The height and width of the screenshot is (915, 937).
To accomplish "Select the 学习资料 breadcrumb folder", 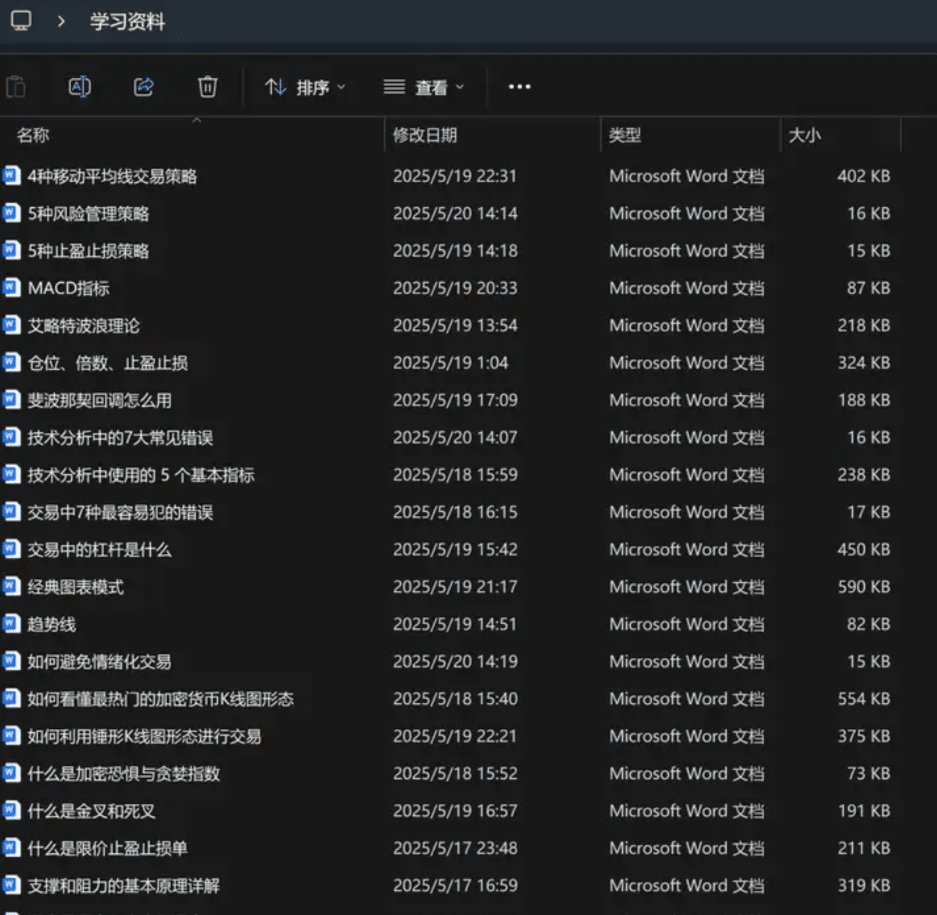I will pyautogui.click(x=127, y=22).
